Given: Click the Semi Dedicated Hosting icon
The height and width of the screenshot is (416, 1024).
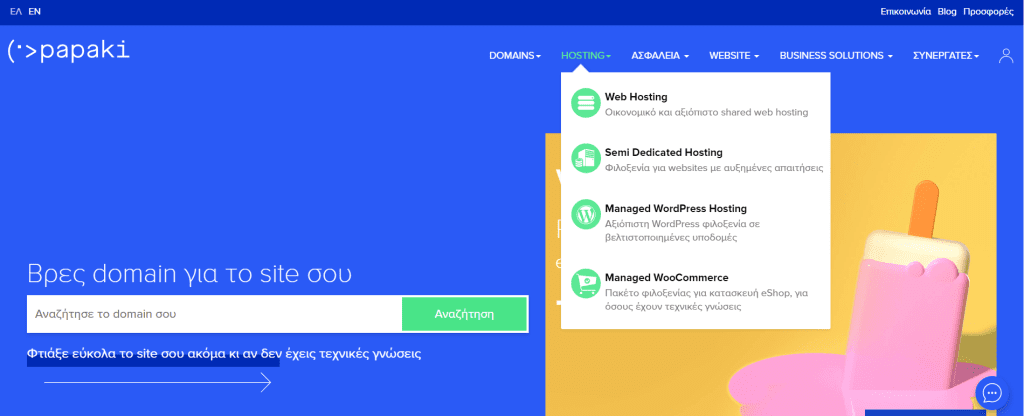Looking at the screenshot, I should (584, 159).
